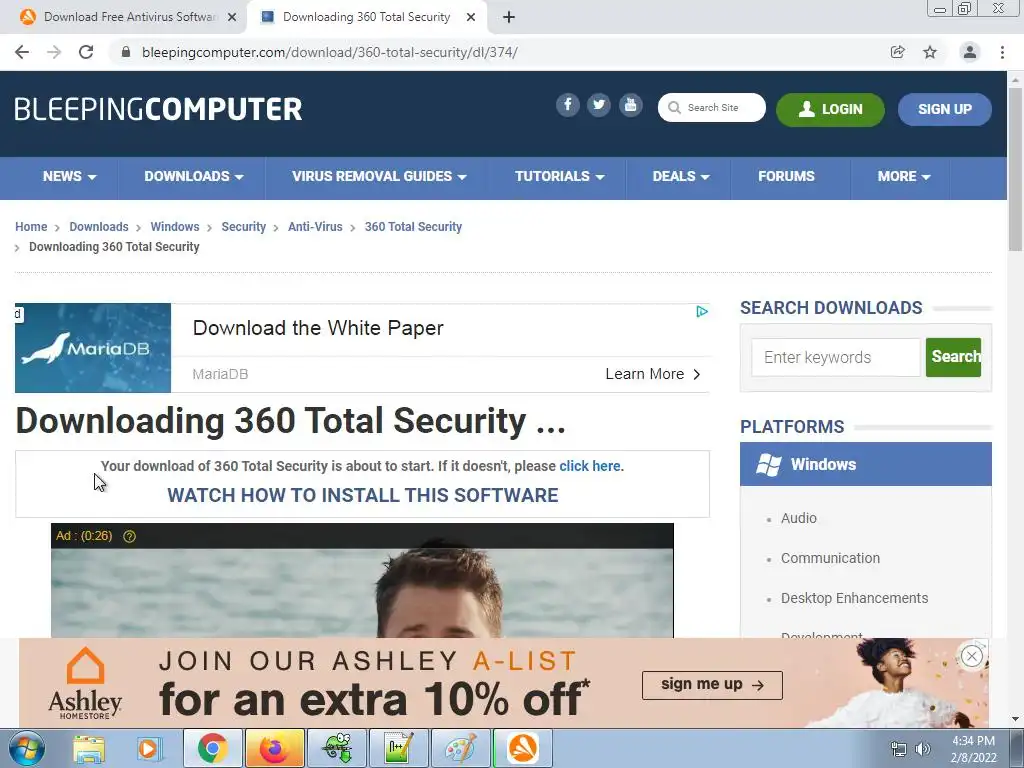
Task: Click the 'click here' download link
Action: point(590,466)
